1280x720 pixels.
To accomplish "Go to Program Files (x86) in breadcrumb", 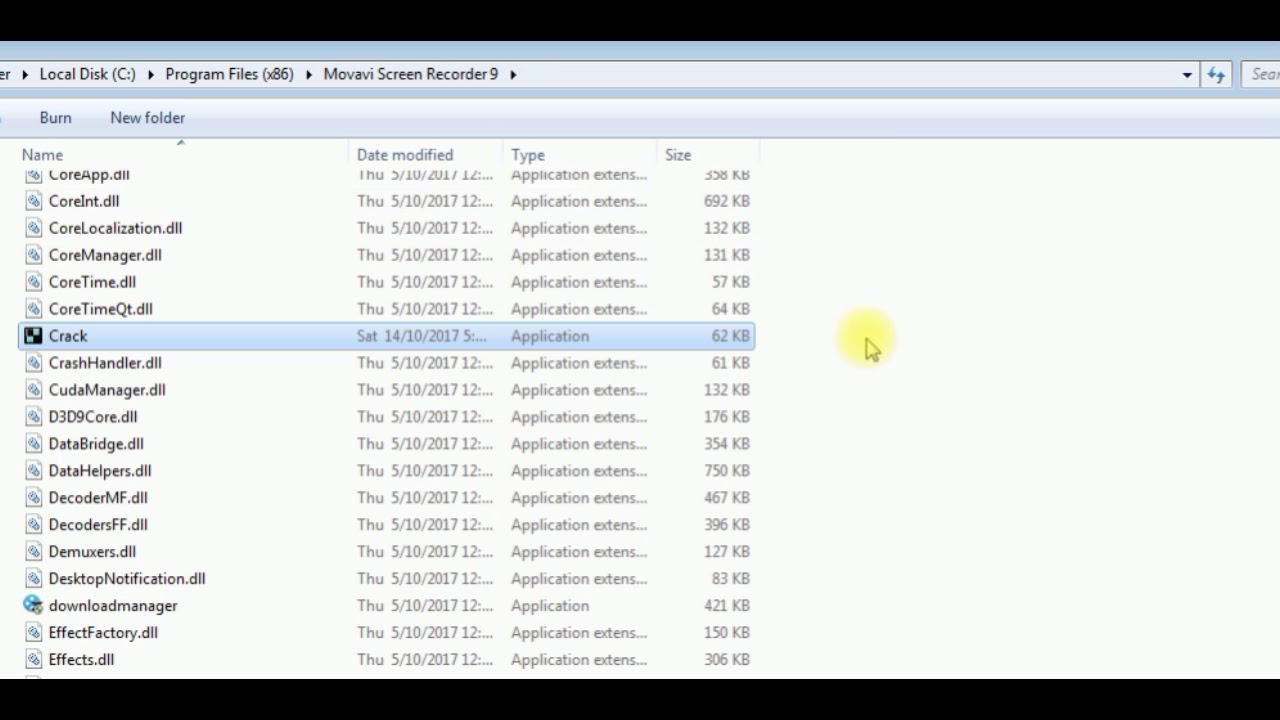I will [230, 74].
